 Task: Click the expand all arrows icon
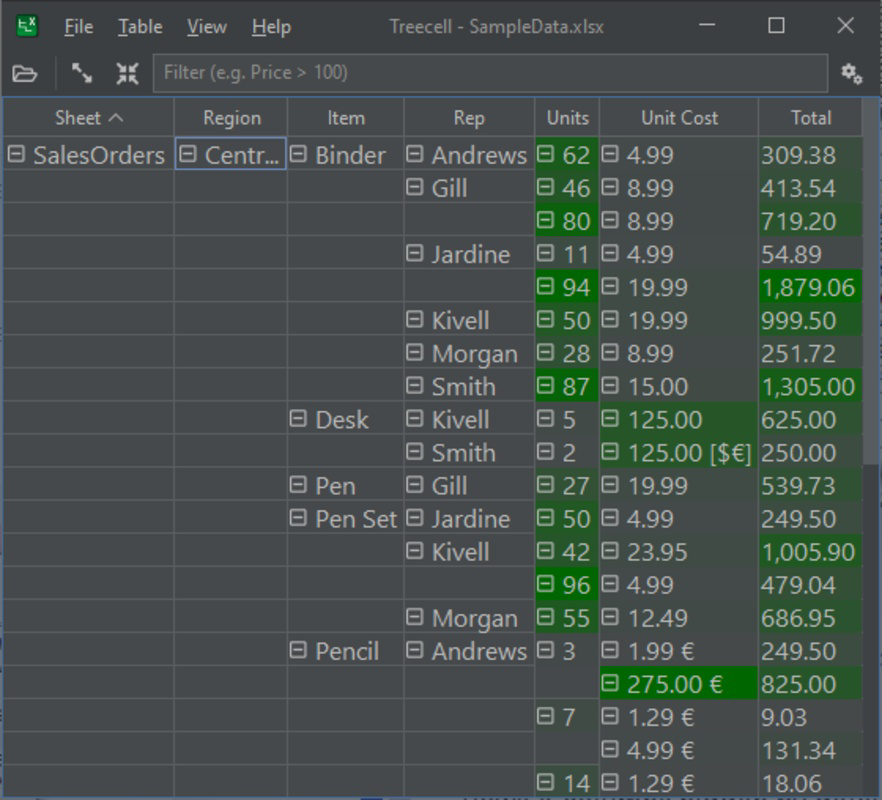click(82, 74)
